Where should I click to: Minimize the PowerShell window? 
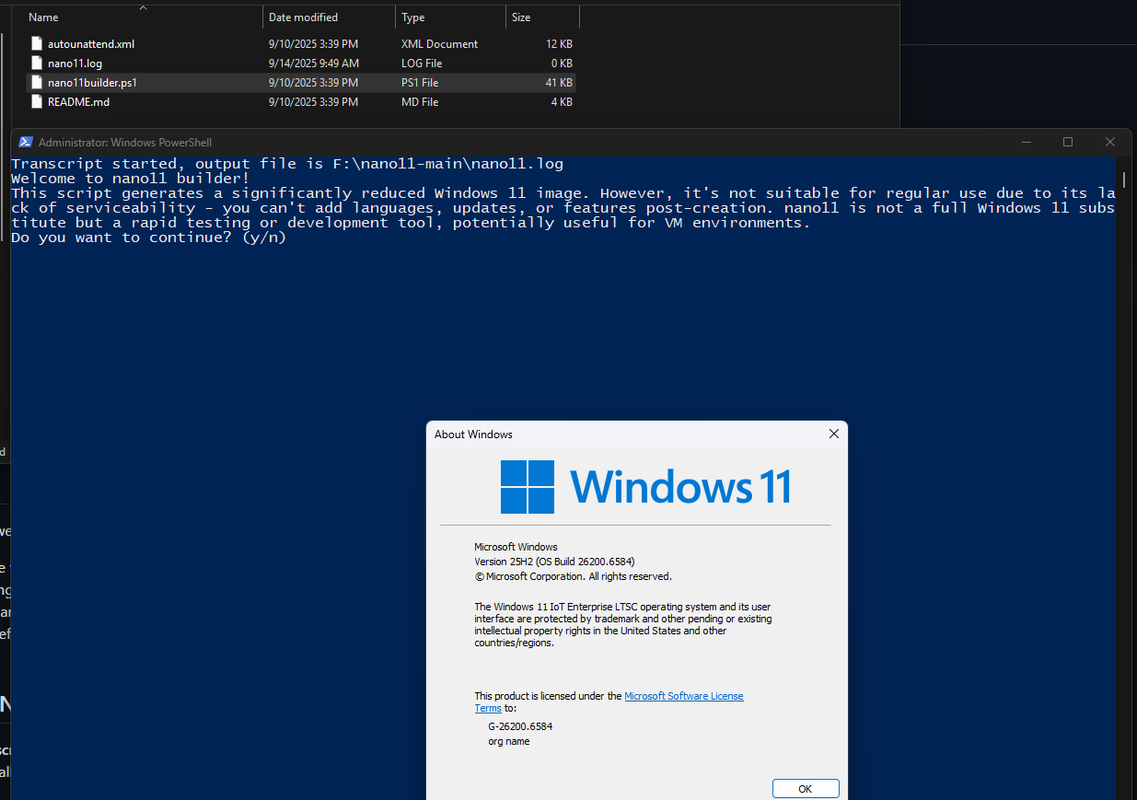point(1026,142)
